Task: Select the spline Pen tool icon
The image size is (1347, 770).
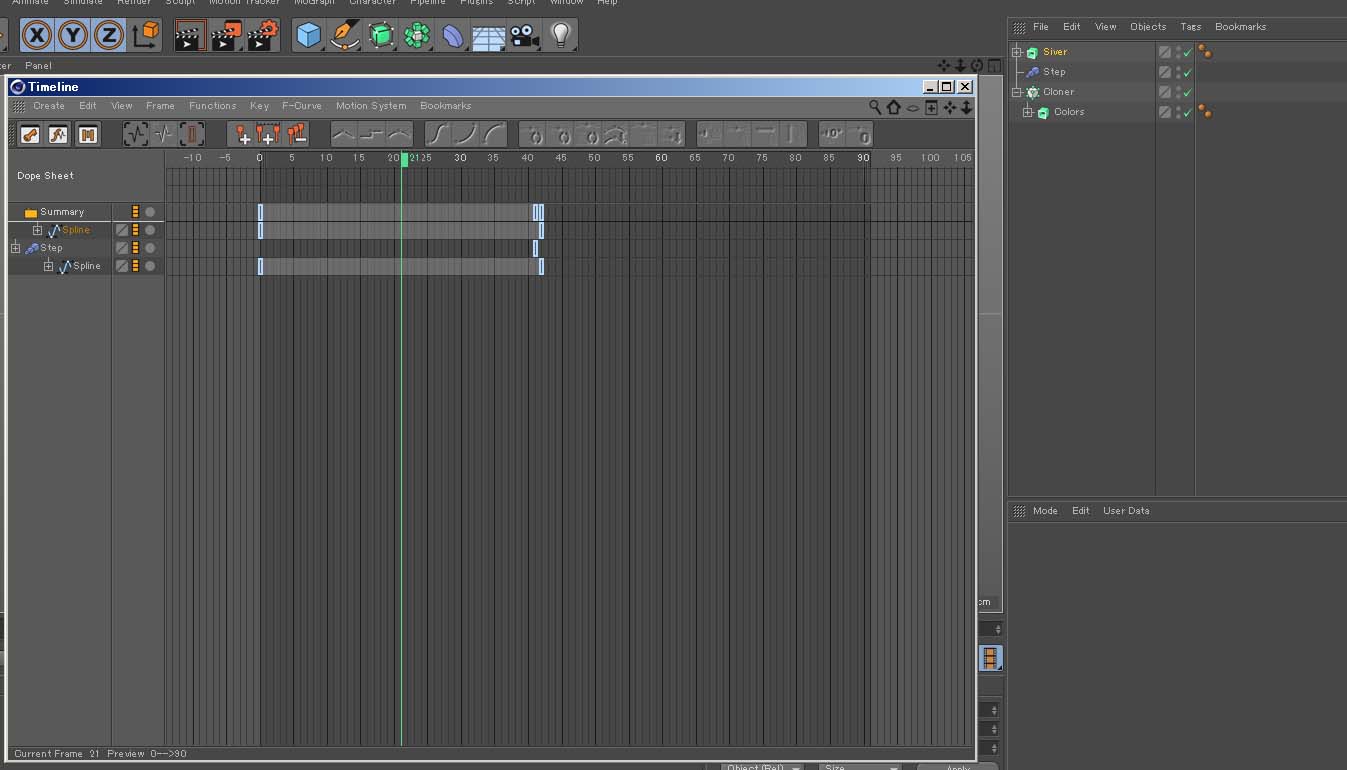Action: (x=345, y=36)
